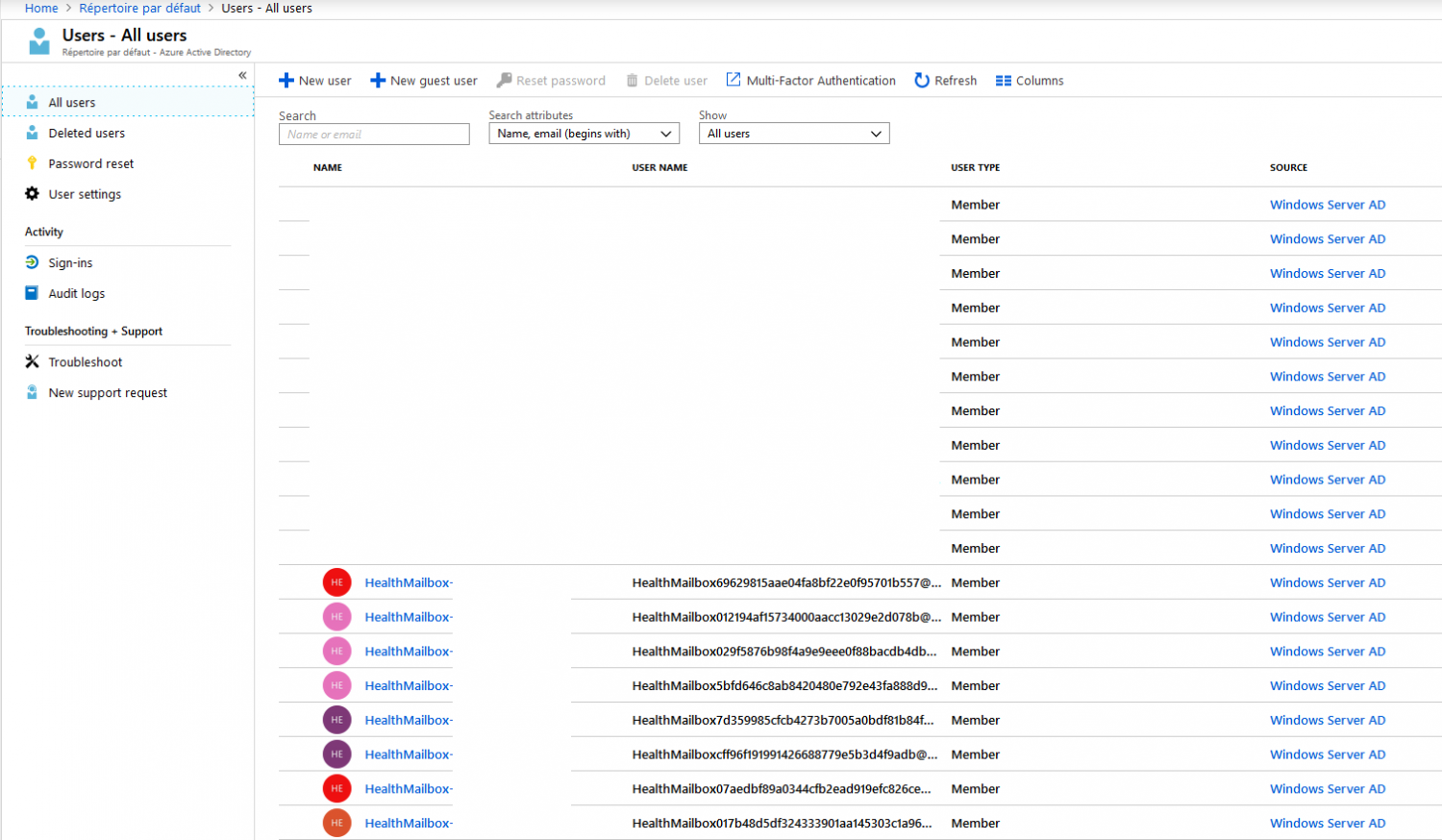Screen dimensions: 1442x840
Task: Open HealthMailbox user with username 07aedbf89a034
Action: click(409, 789)
